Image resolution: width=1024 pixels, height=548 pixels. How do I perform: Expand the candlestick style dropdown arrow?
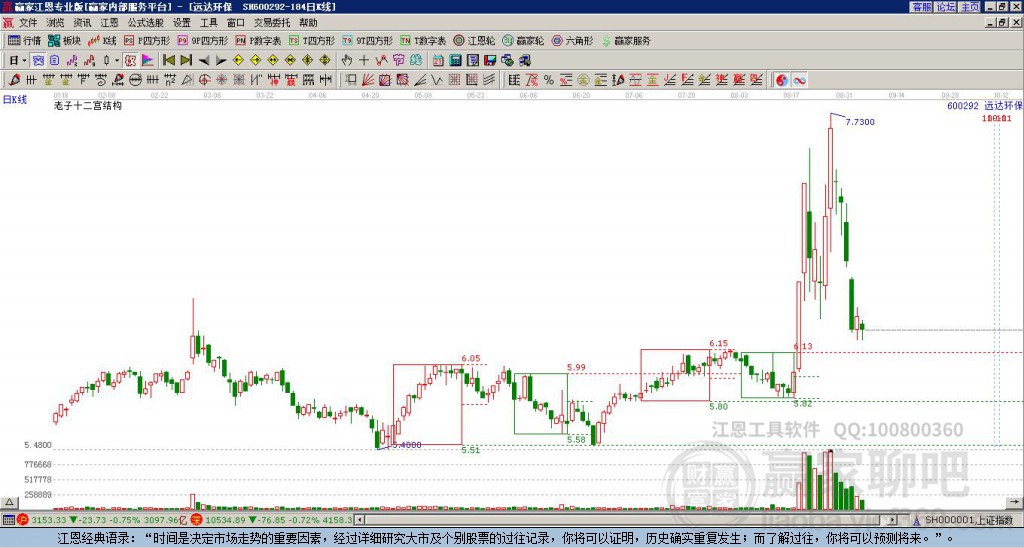tap(117, 61)
